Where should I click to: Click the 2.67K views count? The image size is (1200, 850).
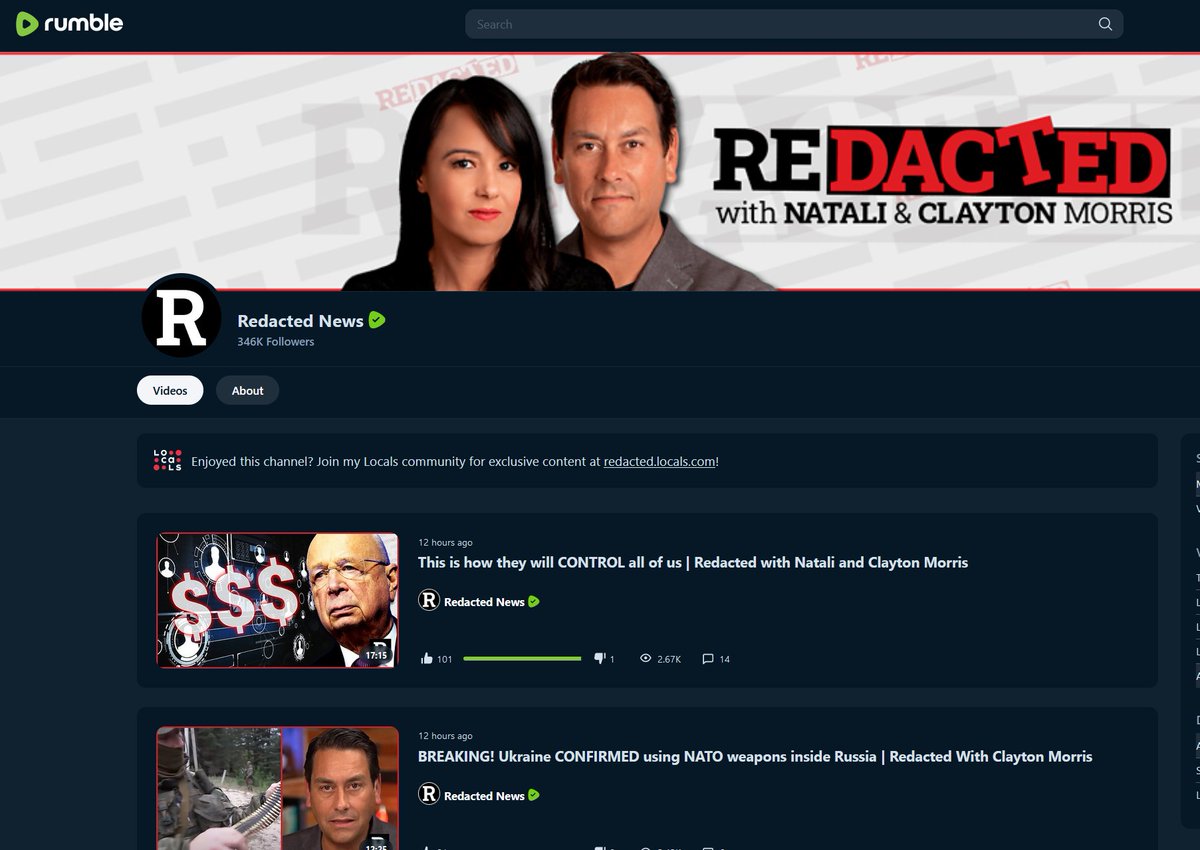(669, 659)
